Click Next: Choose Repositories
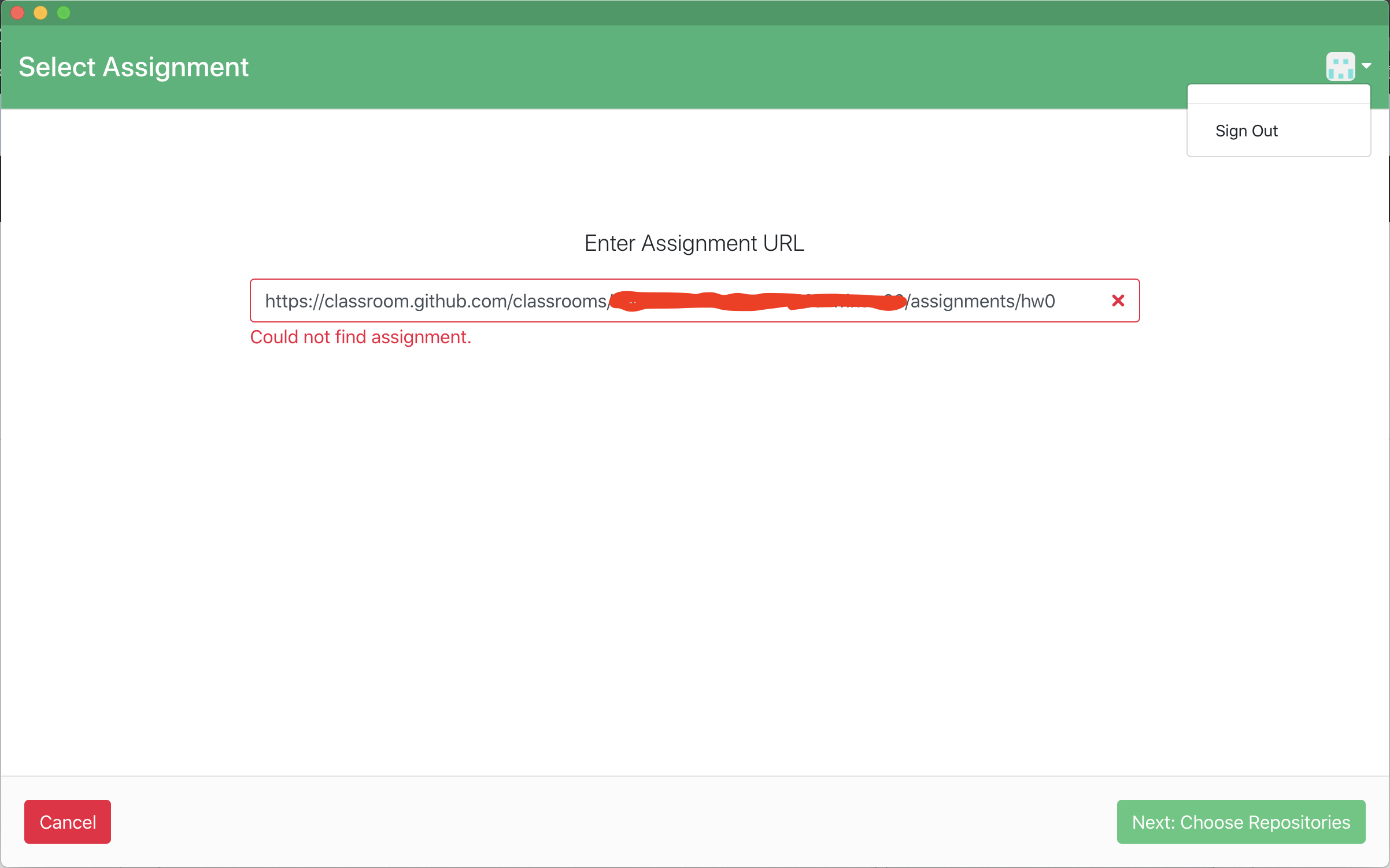Viewport: 1390px width, 868px height. (x=1240, y=821)
